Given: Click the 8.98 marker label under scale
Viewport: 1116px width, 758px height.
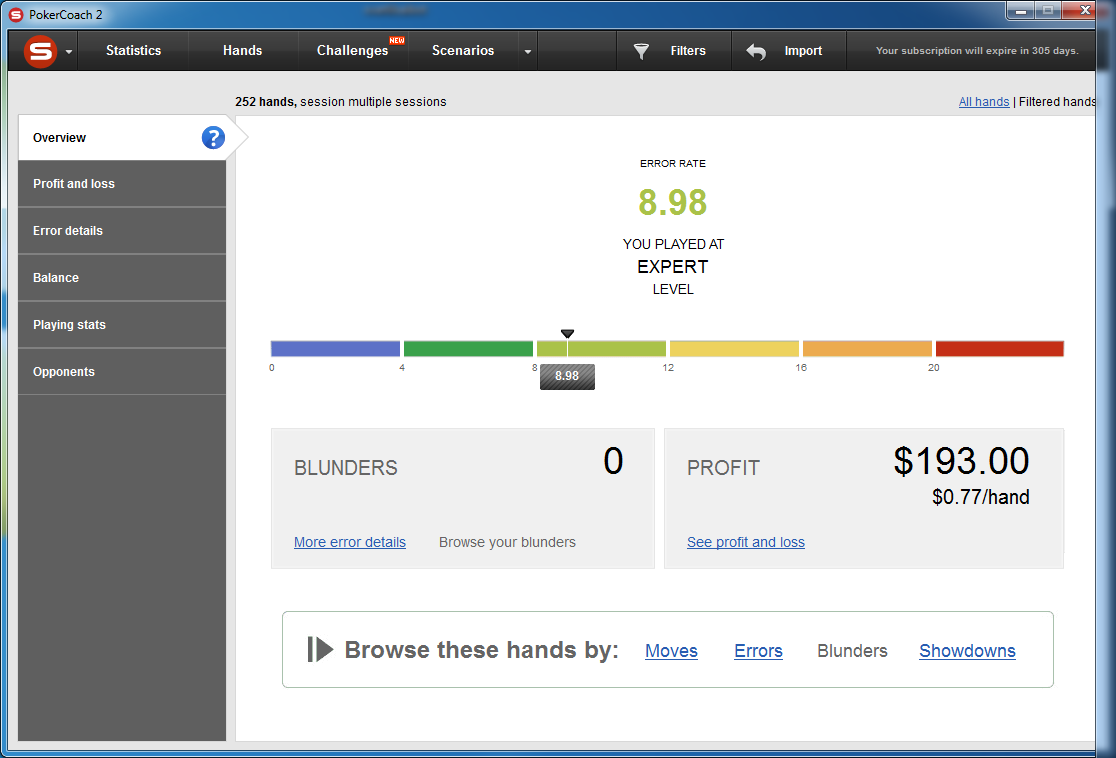Looking at the screenshot, I should pyautogui.click(x=567, y=377).
